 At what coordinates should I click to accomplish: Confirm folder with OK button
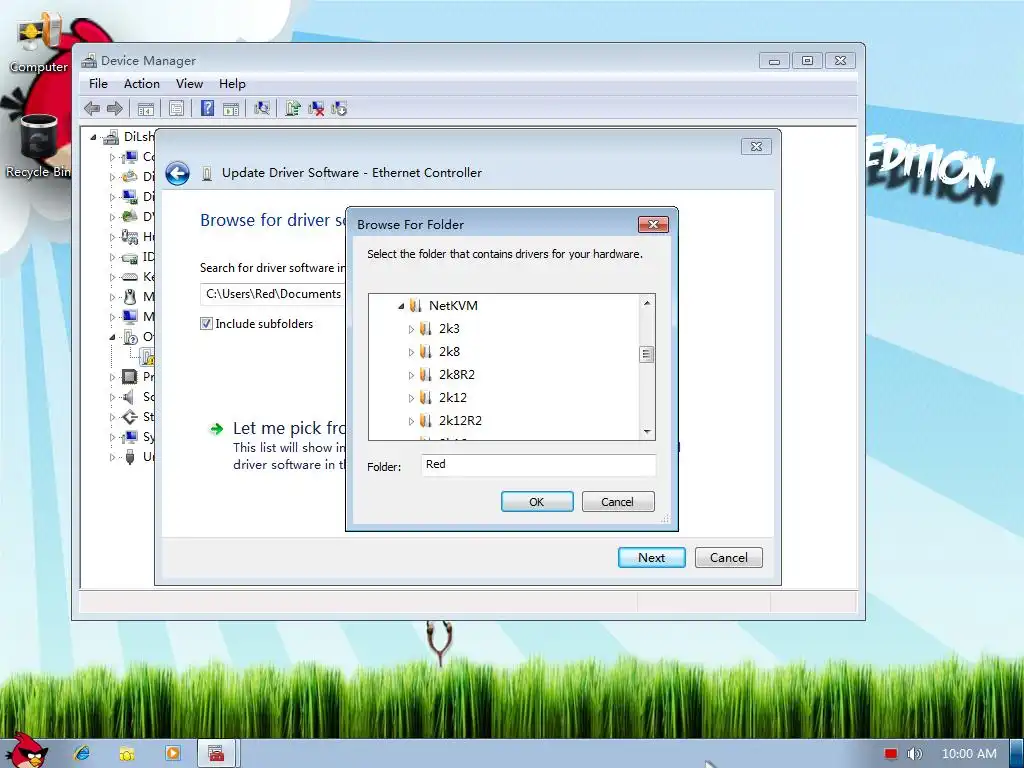click(x=537, y=502)
